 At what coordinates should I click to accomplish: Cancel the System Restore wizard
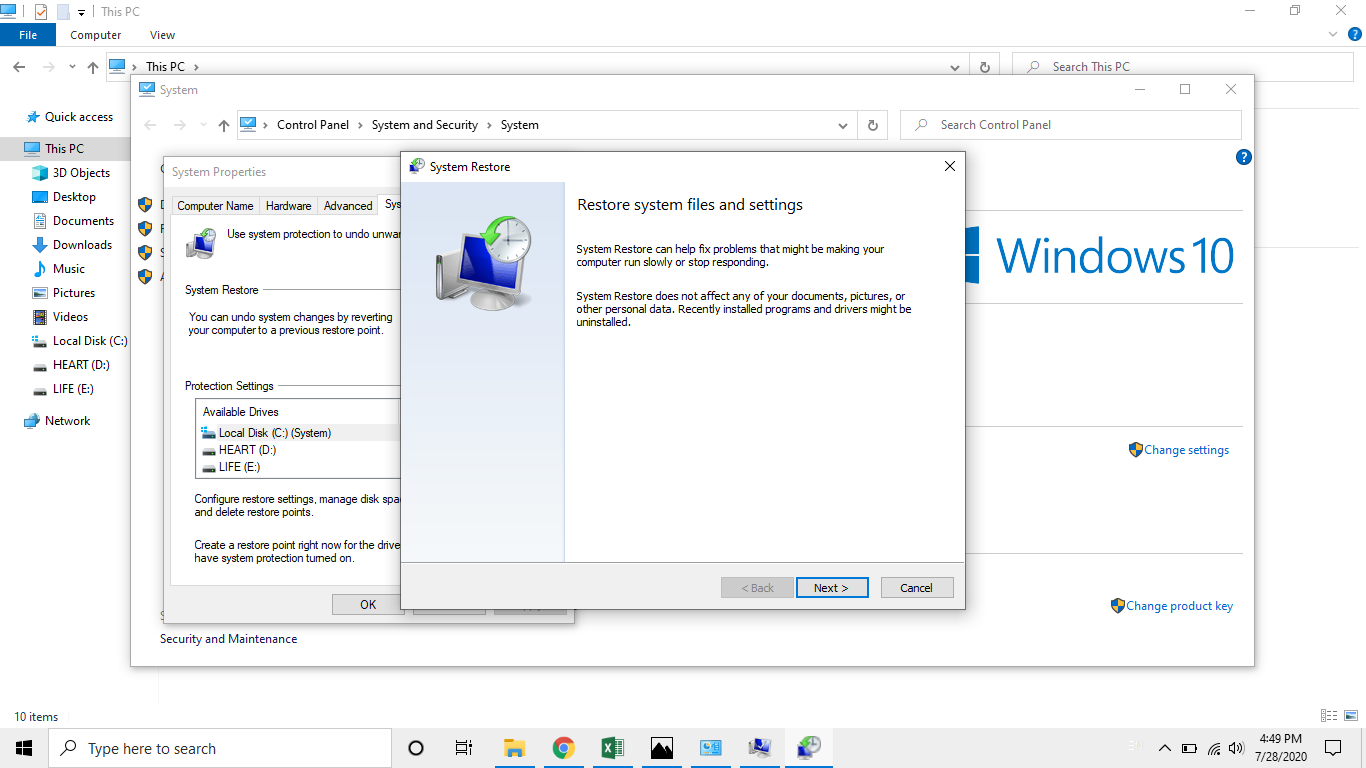click(x=917, y=588)
